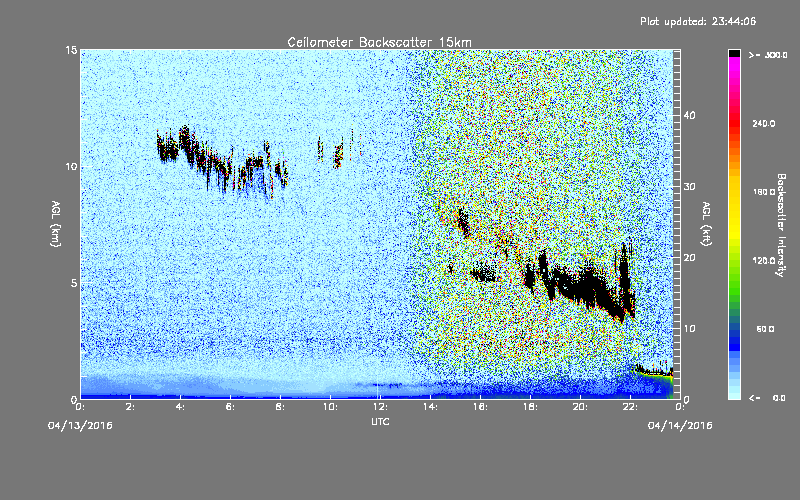
Task: Click the '>= 300.0' colorbar maximum label
Action: 768,55
